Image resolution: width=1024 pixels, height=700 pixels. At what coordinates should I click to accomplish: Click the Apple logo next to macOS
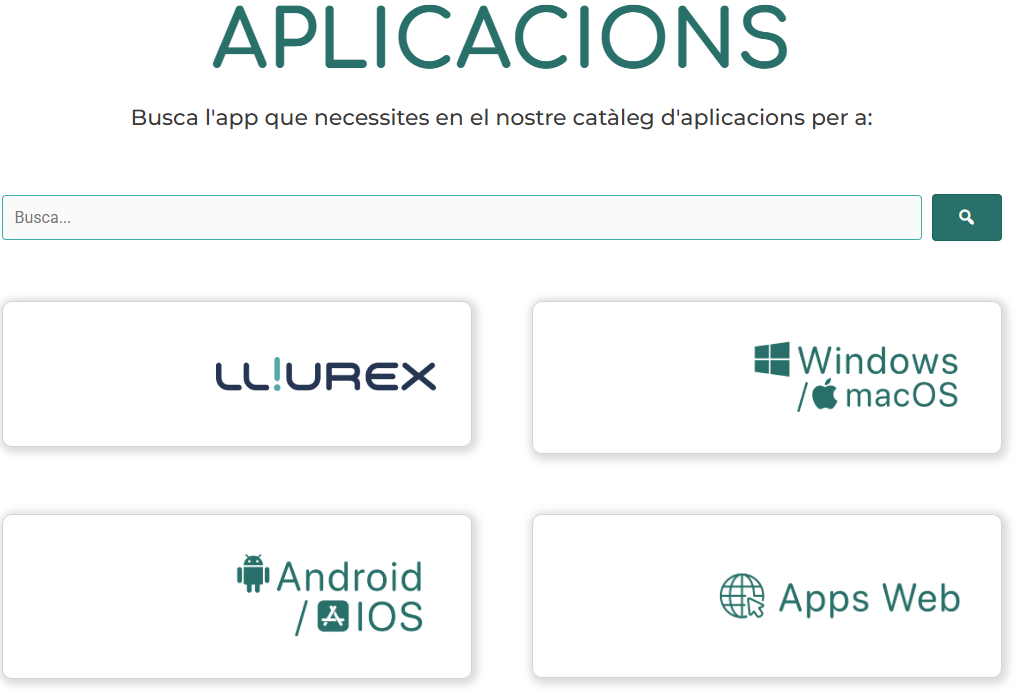click(824, 395)
